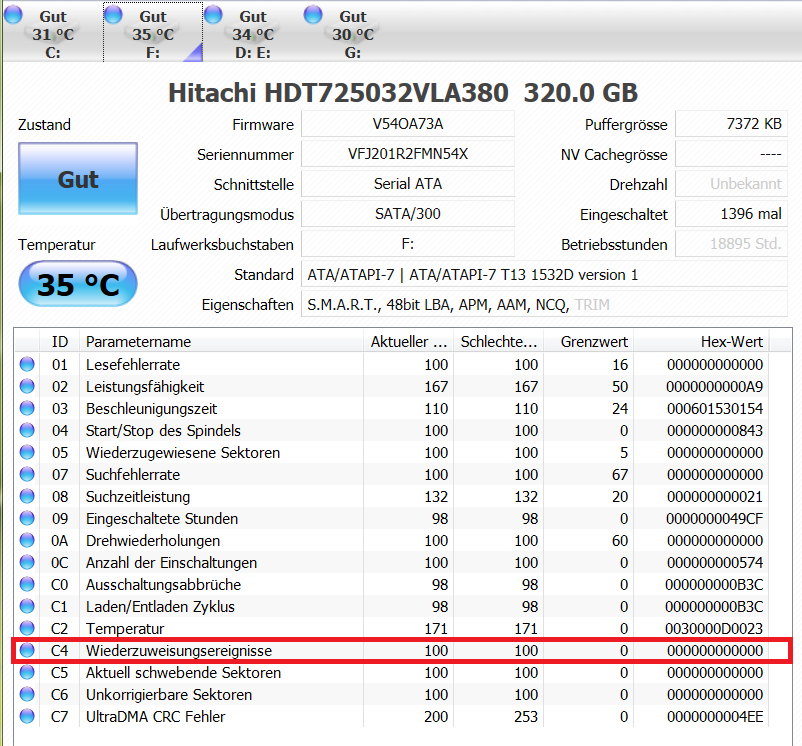Screen dimensions: 802x746
Task: Click status orb of Suchzeitleistung row
Action: tap(27, 496)
